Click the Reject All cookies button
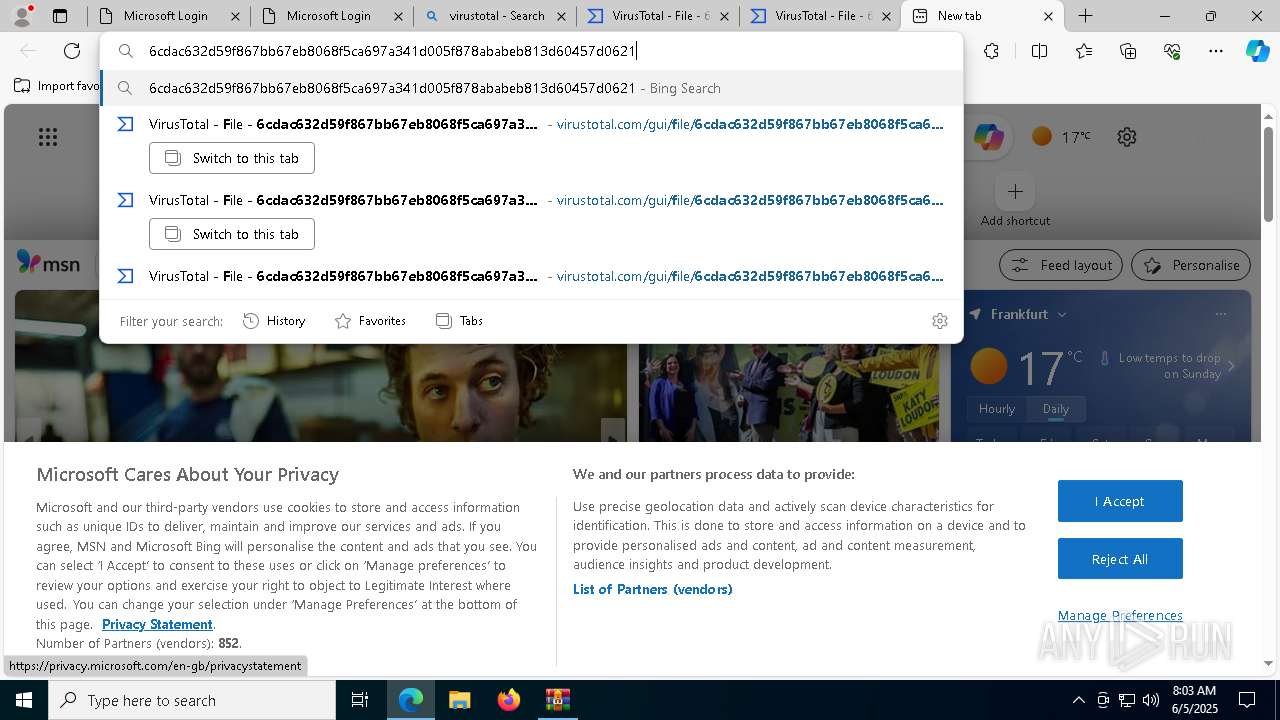This screenshot has height=720, width=1280. point(1120,559)
